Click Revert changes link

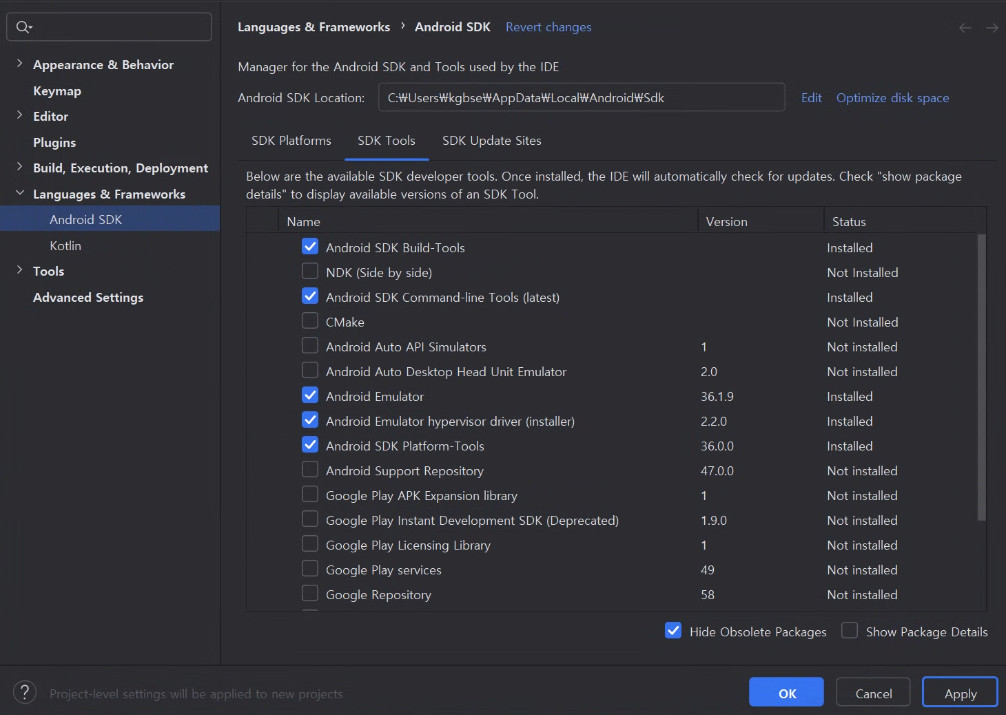[549, 27]
